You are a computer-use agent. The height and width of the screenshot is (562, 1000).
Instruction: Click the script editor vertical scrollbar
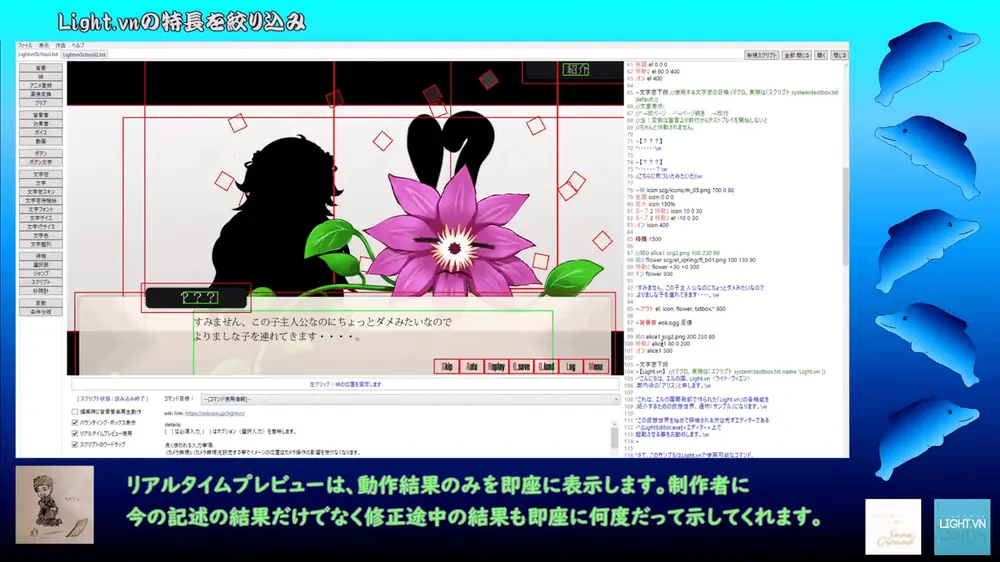(x=846, y=217)
